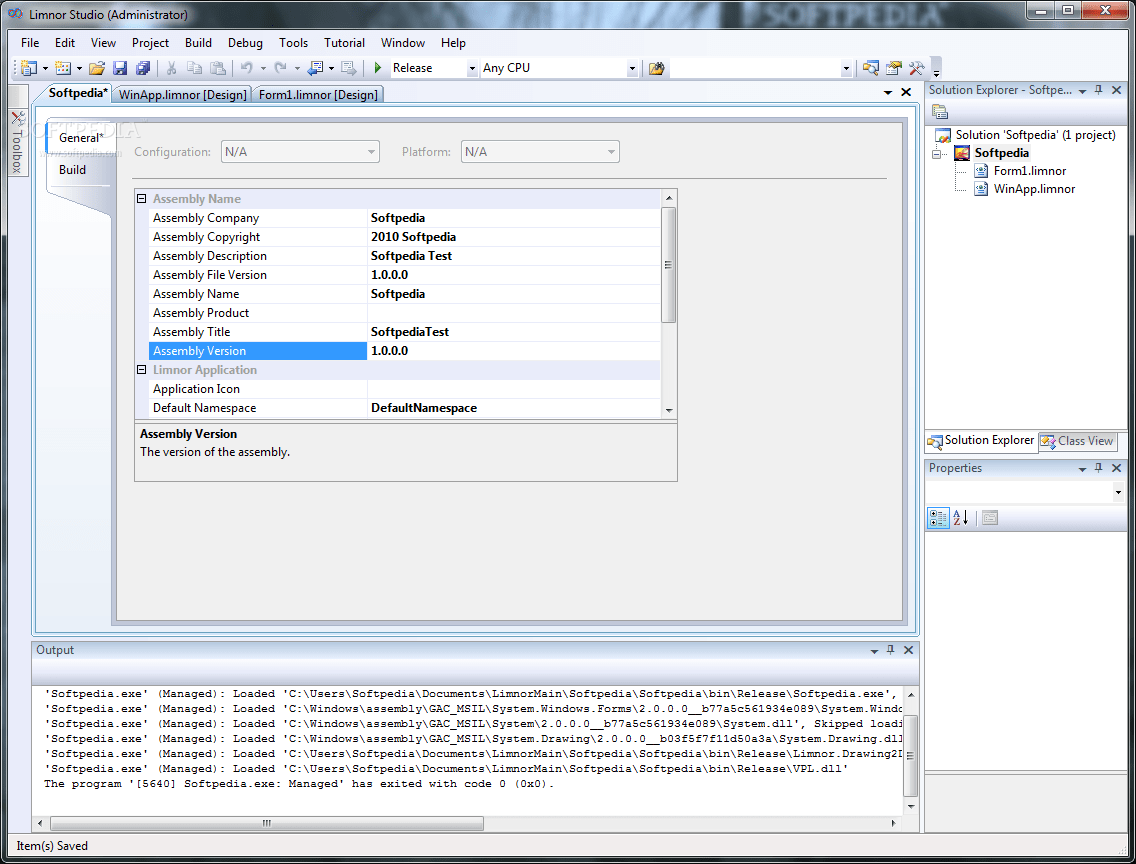Viewport: 1136px width, 864px height.
Task: Click the Save All icon
Action: point(143,68)
